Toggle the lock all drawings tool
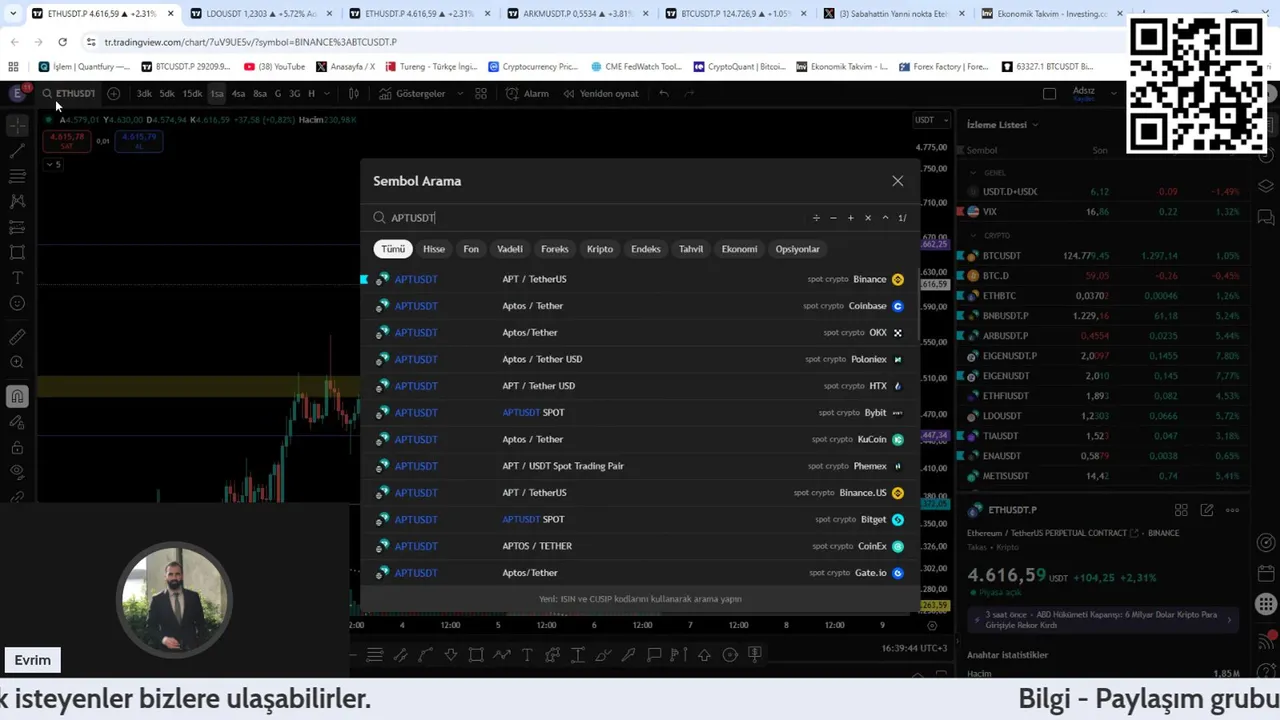The width and height of the screenshot is (1280, 720). (17, 447)
